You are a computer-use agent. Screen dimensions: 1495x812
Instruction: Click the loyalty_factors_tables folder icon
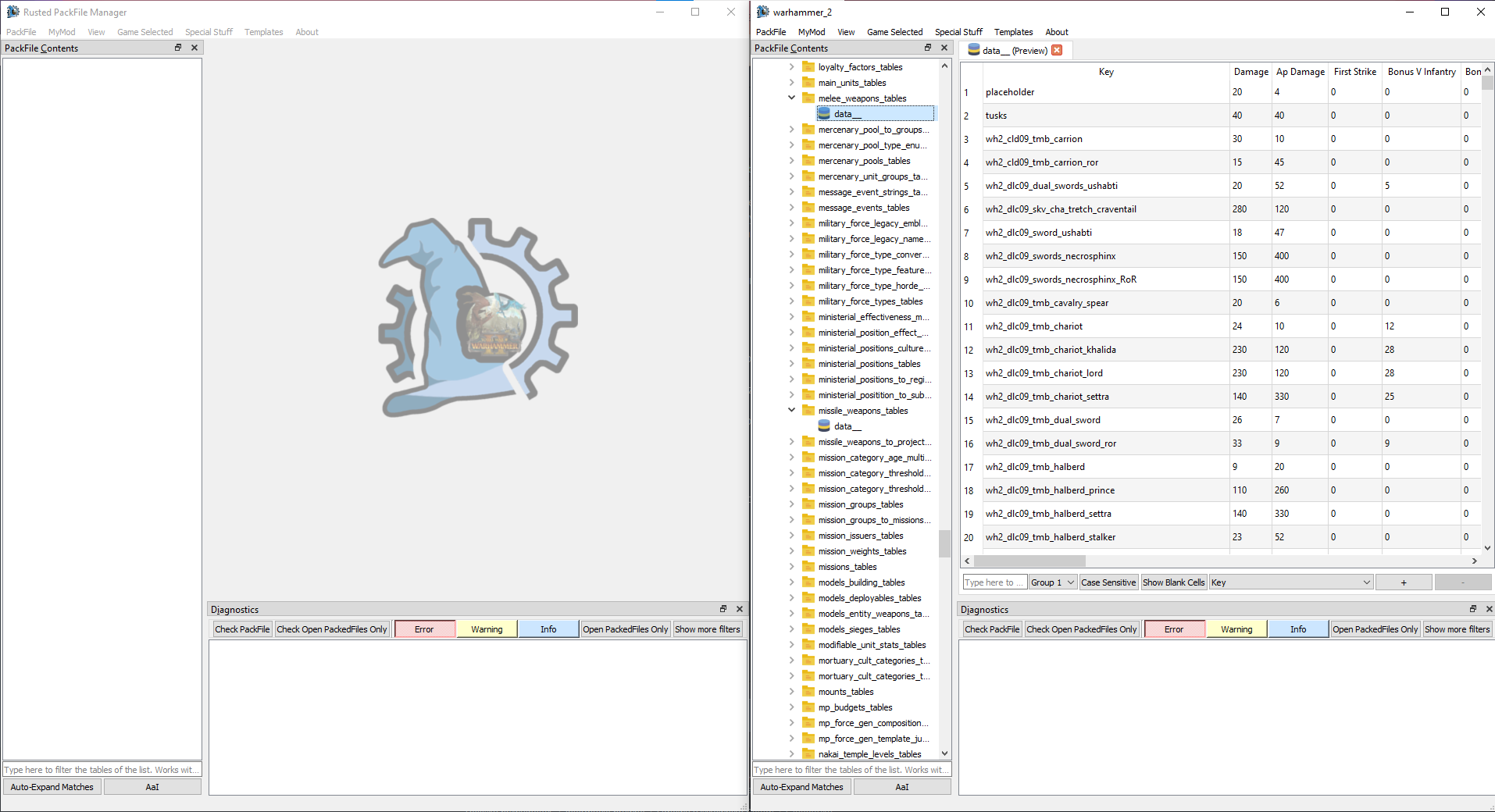pyautogui.click(x=808, y=67)
